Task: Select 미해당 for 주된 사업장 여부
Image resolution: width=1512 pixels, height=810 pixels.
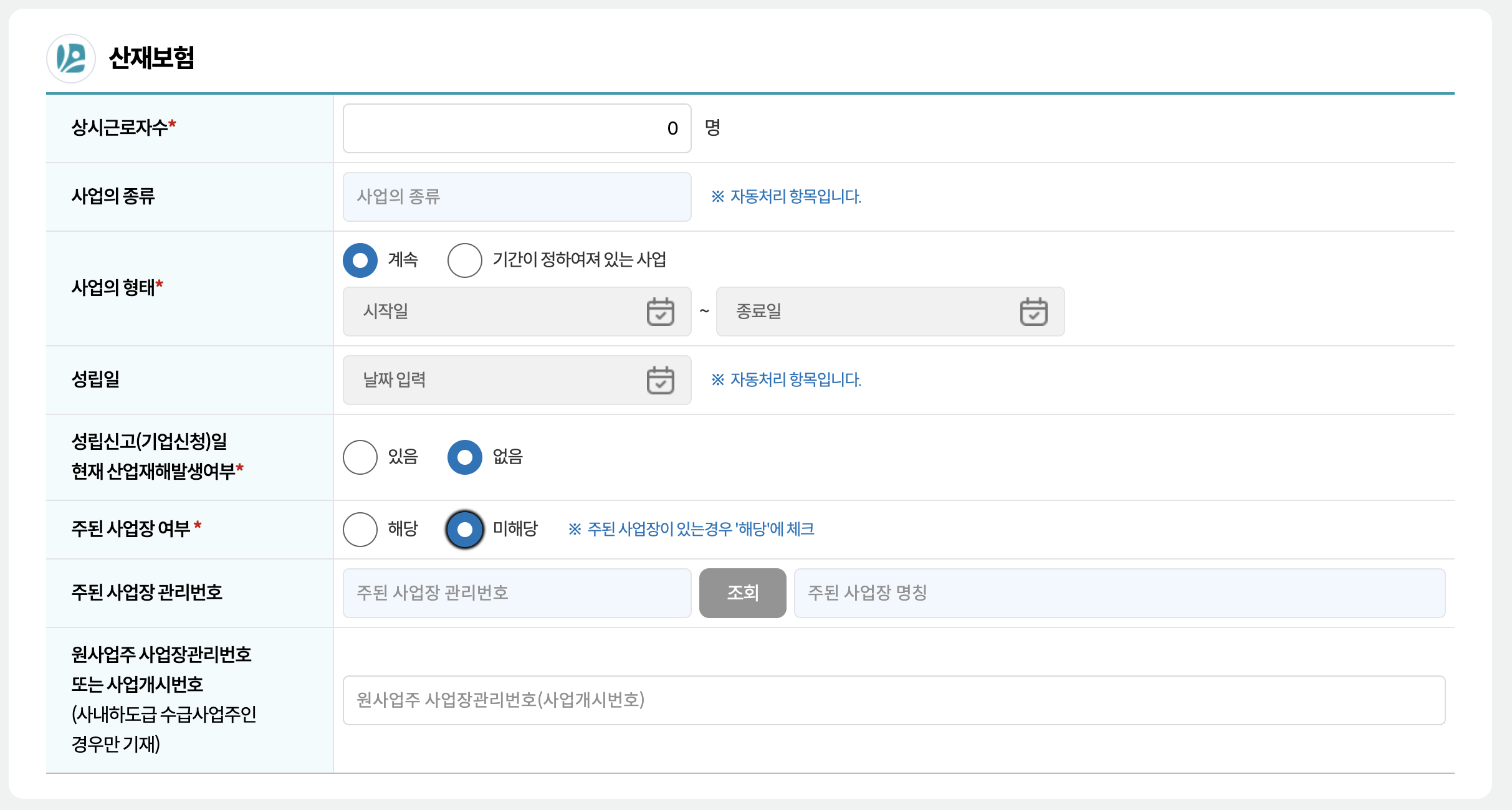Action: (x=465, y=530)
